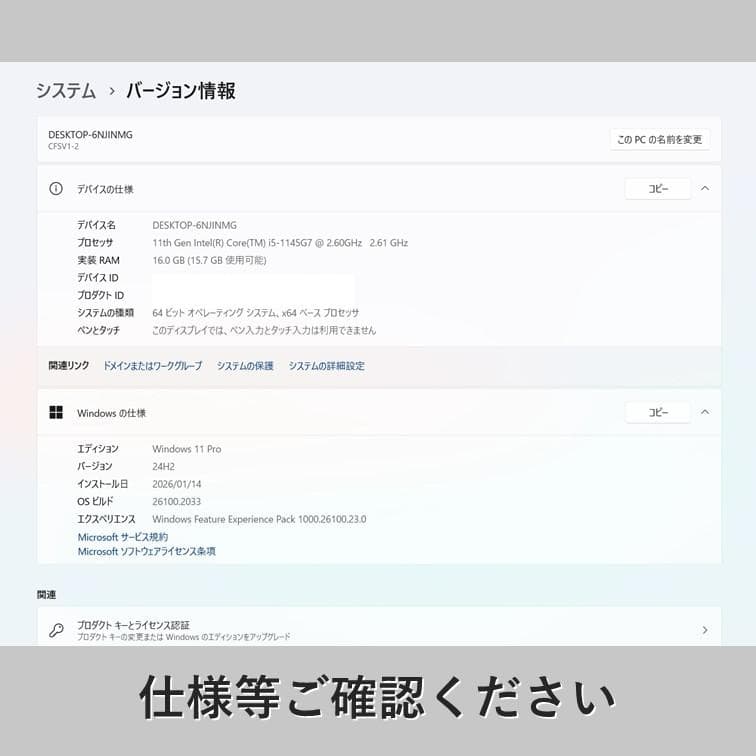The image size is (756, 756).
Task: Click the DESKTOP-6NJINMG name in top card
Action: click(90, 135)
